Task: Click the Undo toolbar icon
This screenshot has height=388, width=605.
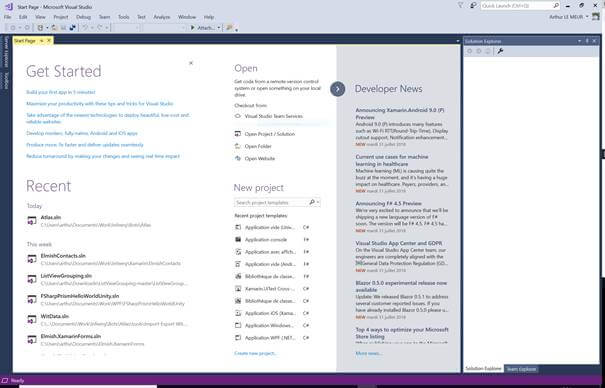Action: (85, 28)
